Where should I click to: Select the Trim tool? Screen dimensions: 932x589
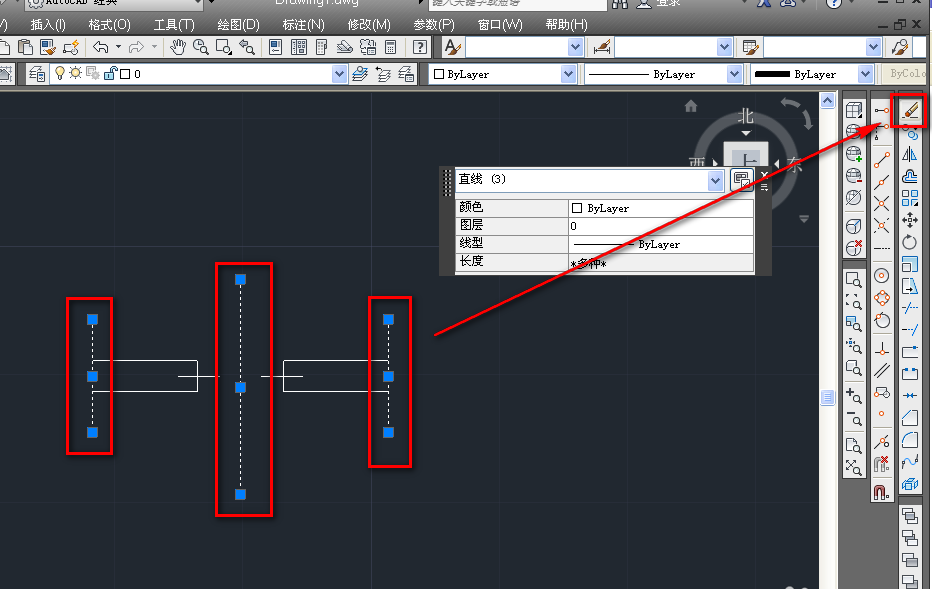click(910, 307)
